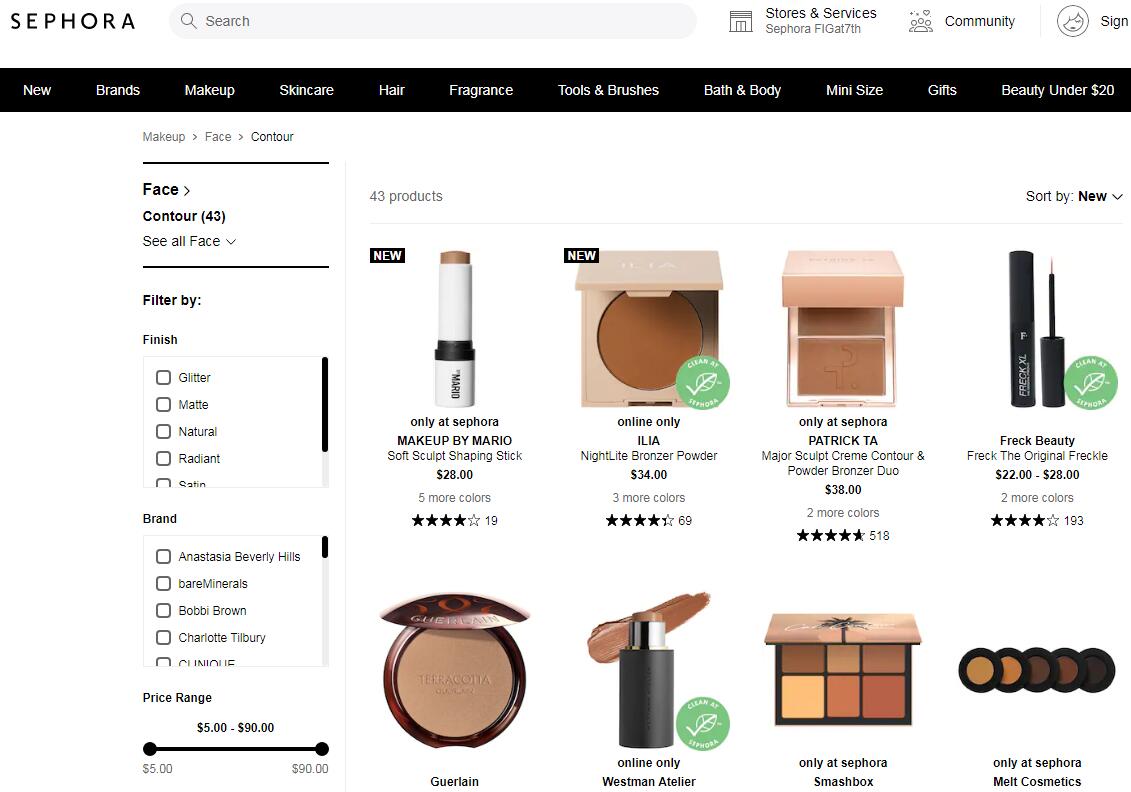Click Clean at Sephora badge on ILIA powder
This screenshot has height=792, width=1131.
pyautogui.click(x=703, y=383)
